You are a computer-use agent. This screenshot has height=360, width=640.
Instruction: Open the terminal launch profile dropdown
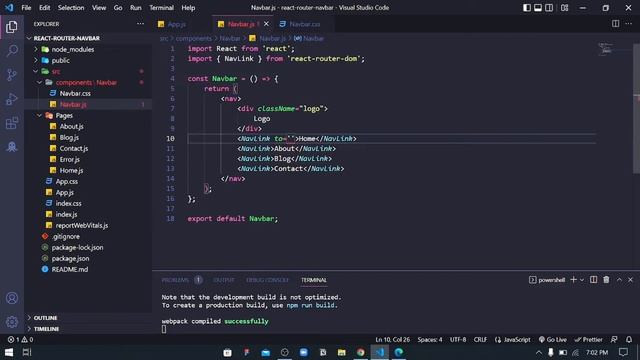click(582, 280)
